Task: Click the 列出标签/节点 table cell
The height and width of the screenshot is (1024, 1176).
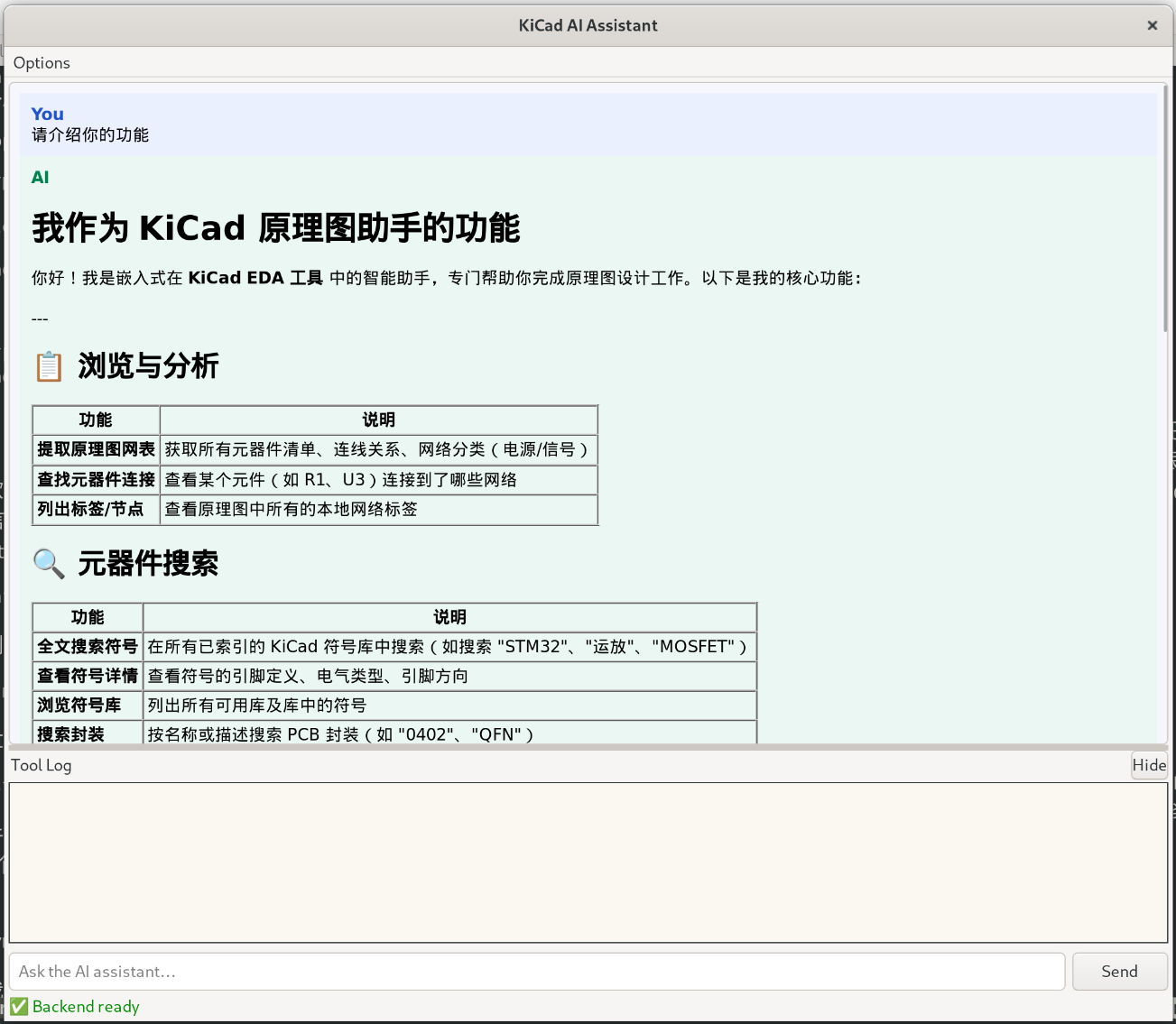Action: coord(90,509)
